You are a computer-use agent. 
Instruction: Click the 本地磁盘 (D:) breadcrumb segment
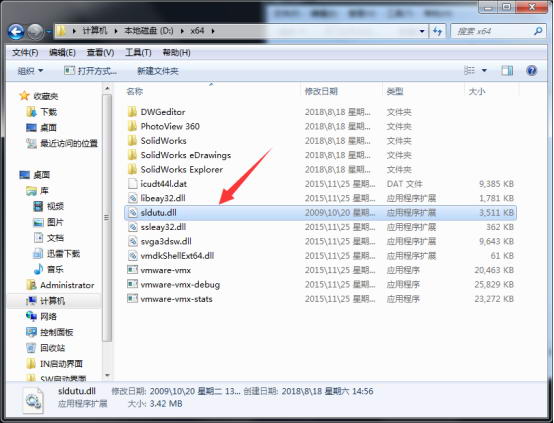point(149,31)
